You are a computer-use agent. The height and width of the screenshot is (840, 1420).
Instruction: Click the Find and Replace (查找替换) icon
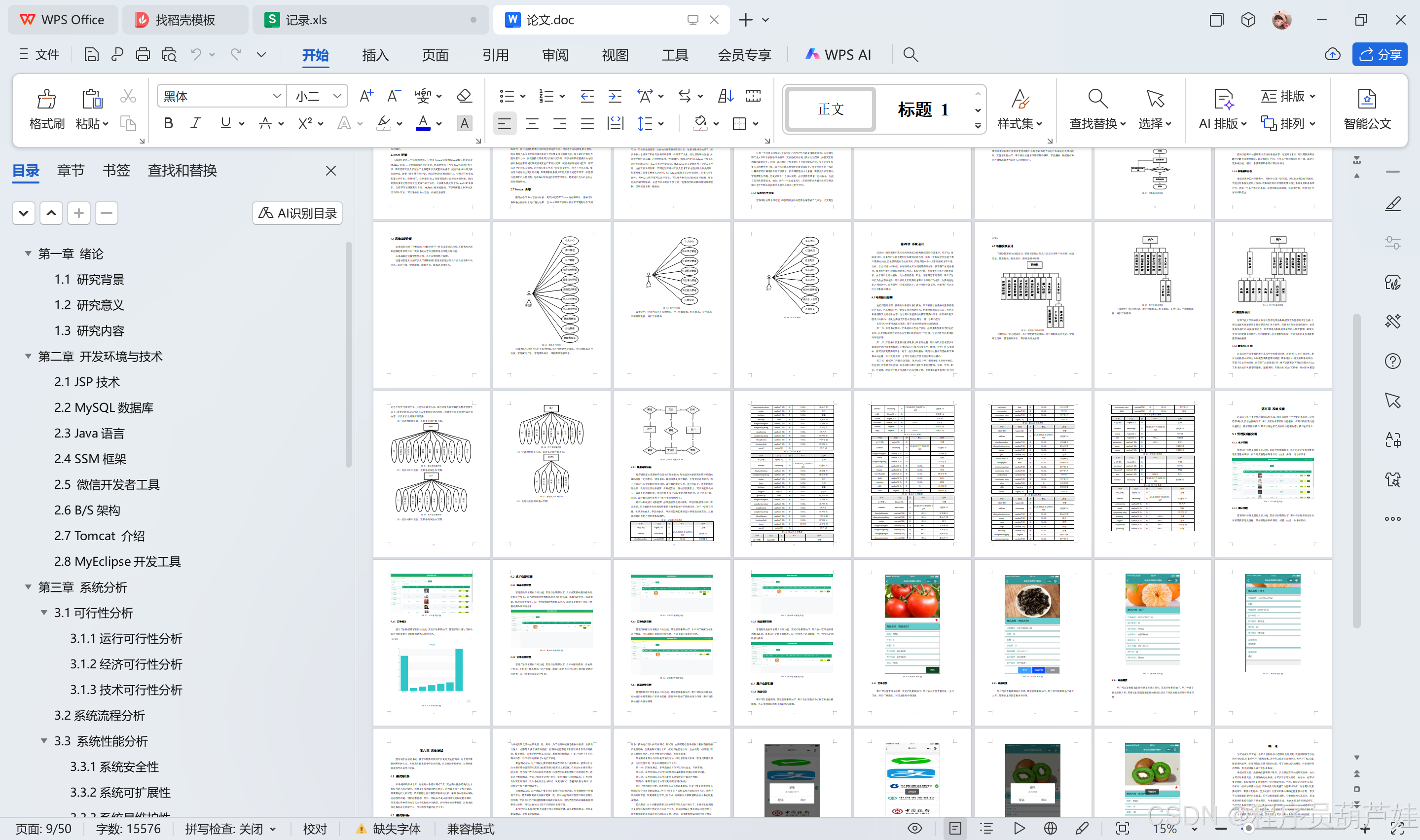click(1097, 99)
